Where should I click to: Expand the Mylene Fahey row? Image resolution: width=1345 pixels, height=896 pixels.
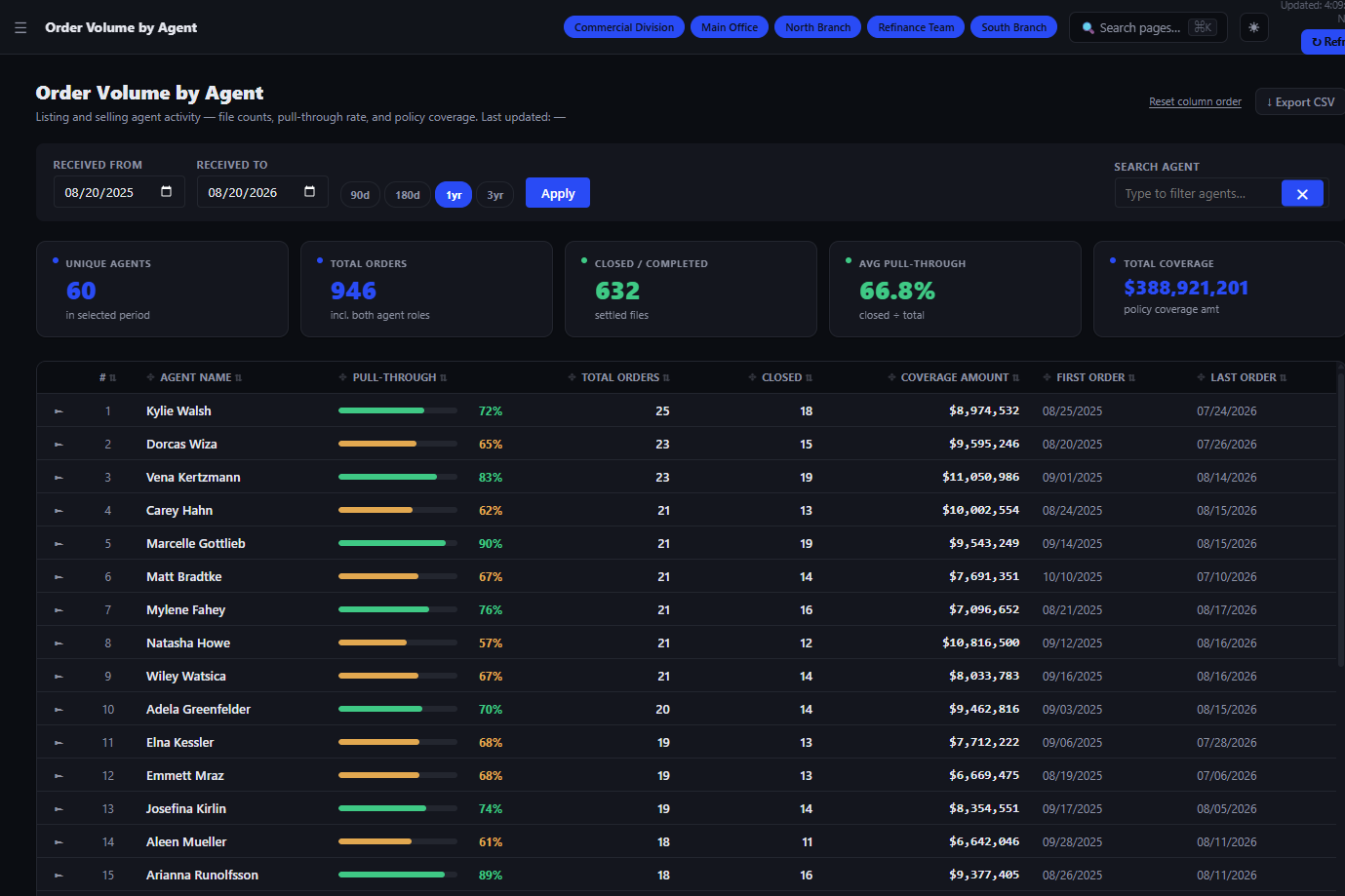58,610
